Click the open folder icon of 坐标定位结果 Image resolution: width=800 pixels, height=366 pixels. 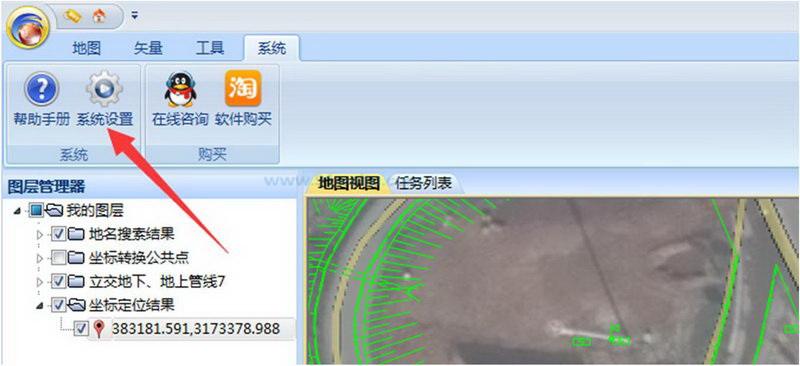[77, 305]
